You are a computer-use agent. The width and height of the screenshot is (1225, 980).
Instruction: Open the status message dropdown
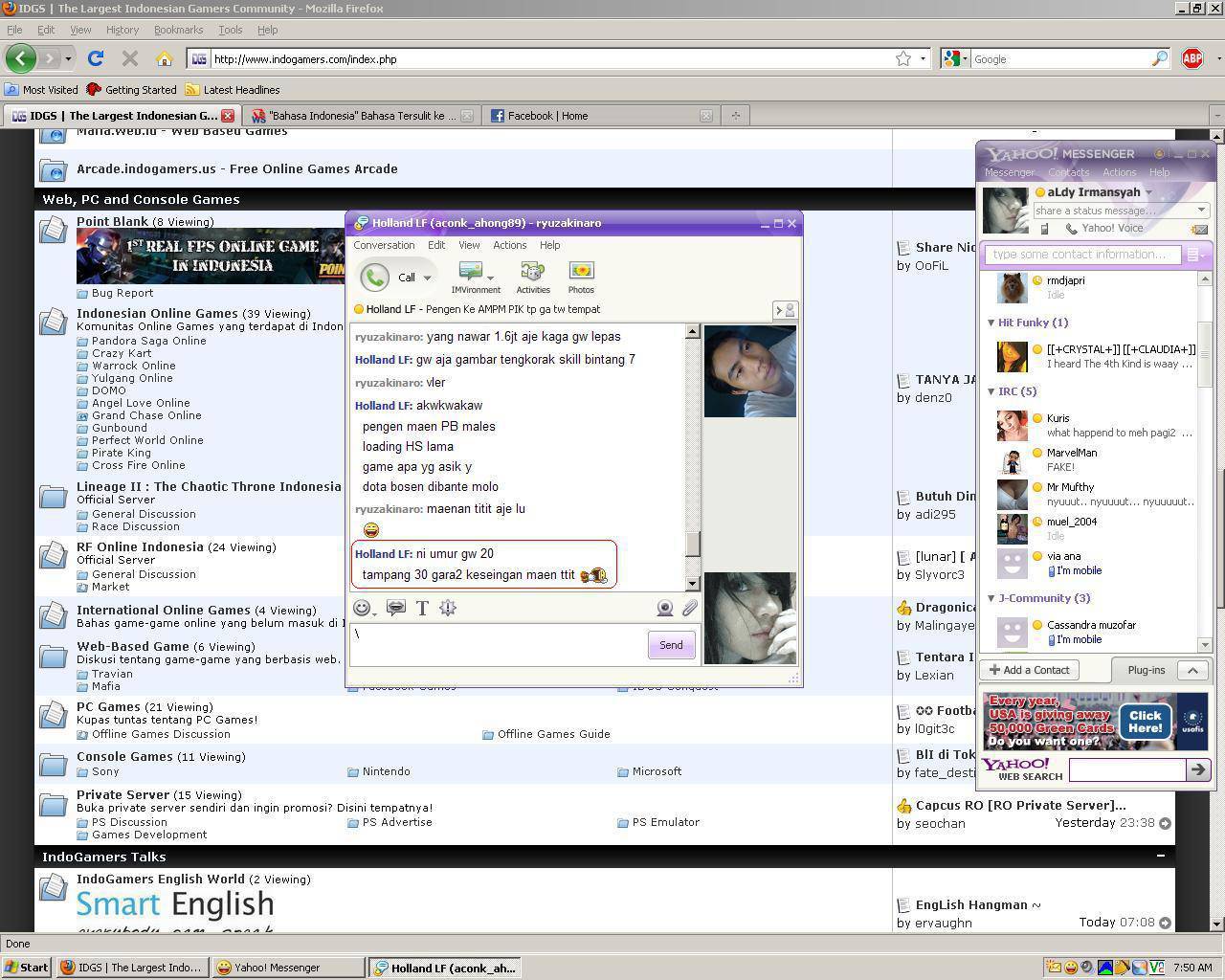[1201, 211]
